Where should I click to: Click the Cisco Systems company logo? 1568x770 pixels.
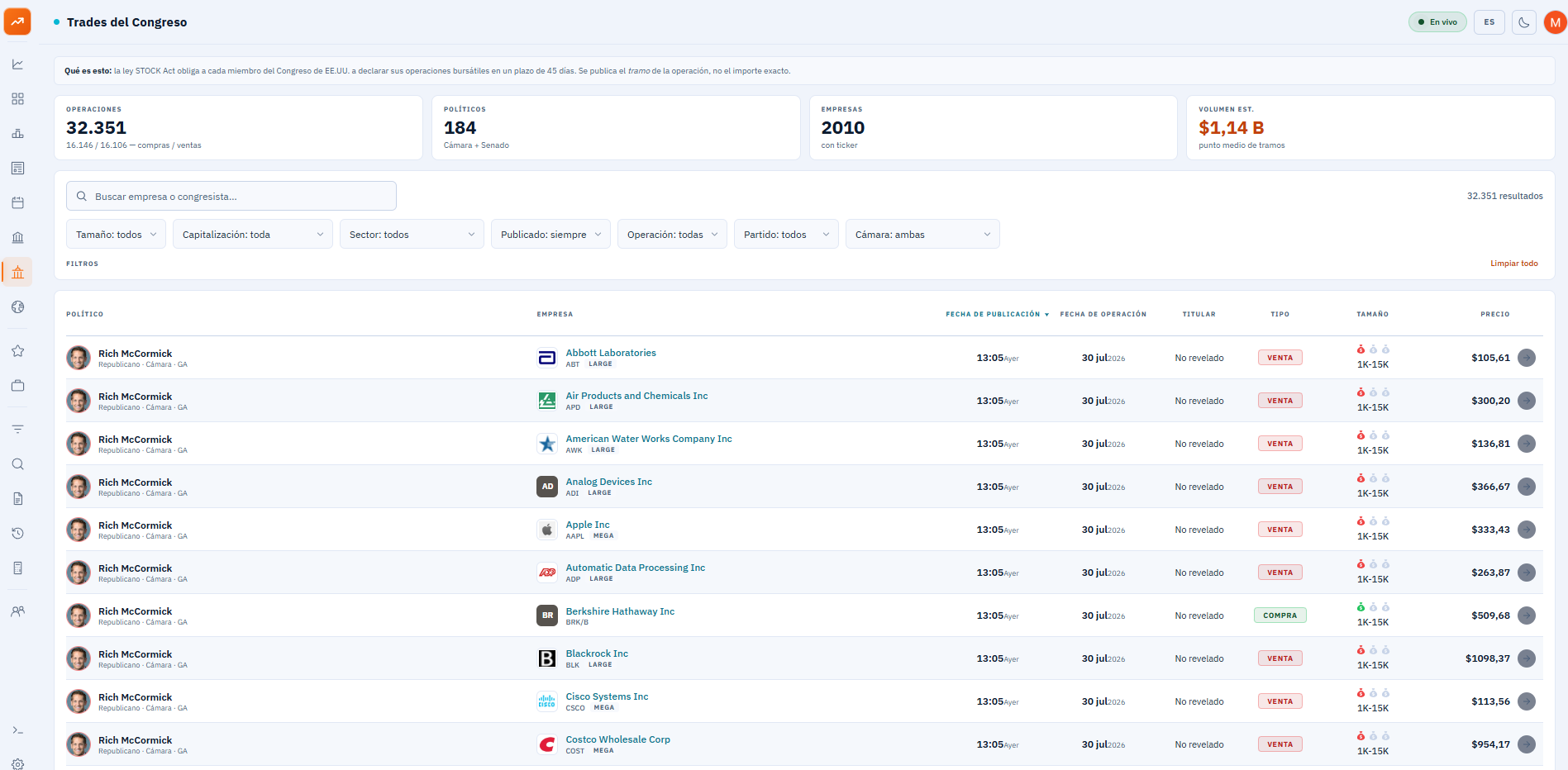(547, 701)
